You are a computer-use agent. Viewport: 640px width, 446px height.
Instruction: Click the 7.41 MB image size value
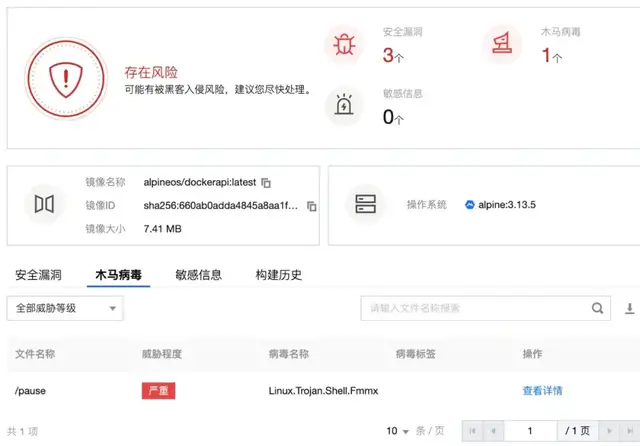162,229
